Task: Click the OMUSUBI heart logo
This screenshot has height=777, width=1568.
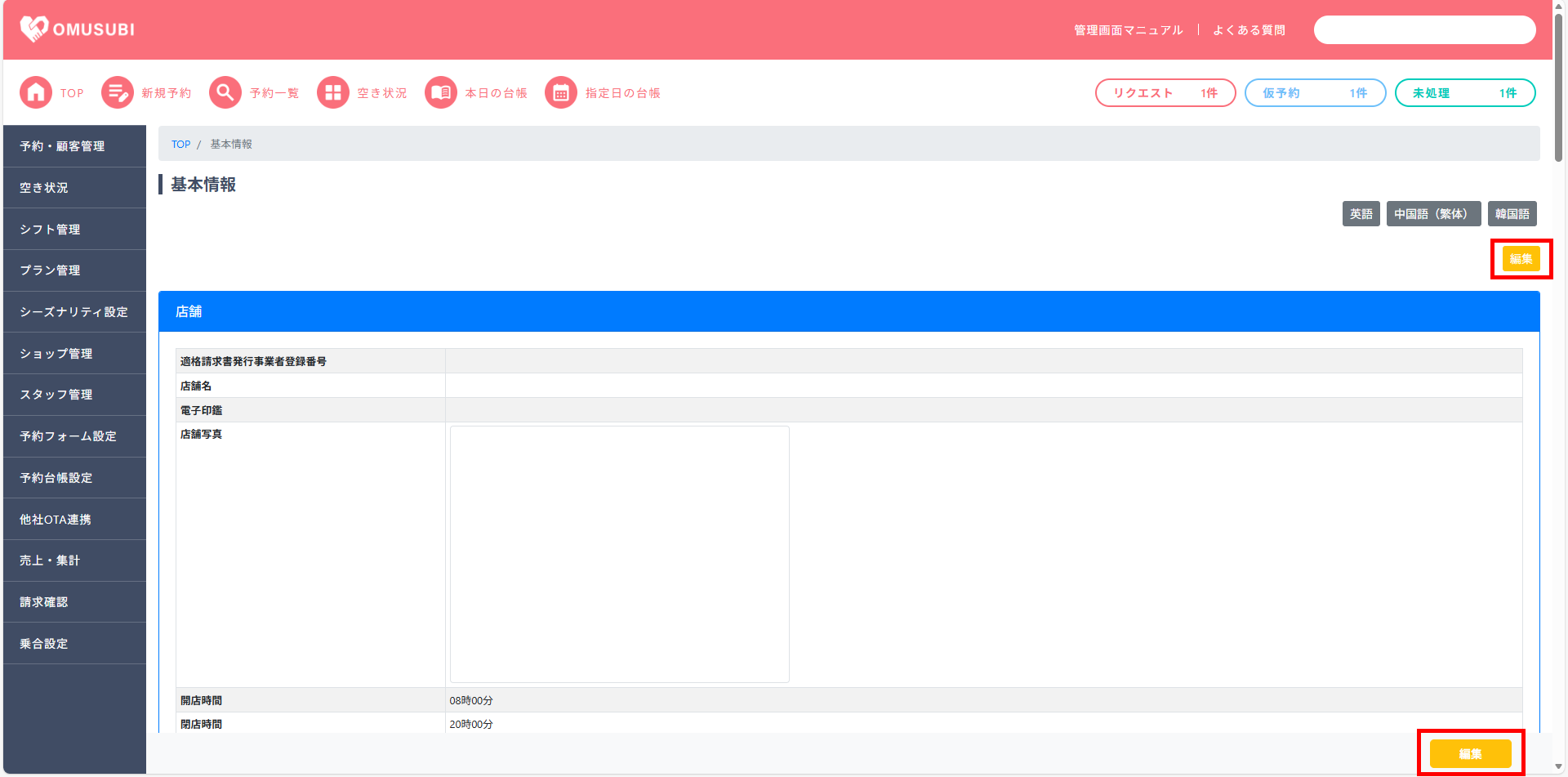Action: click(x=34, y=29)
